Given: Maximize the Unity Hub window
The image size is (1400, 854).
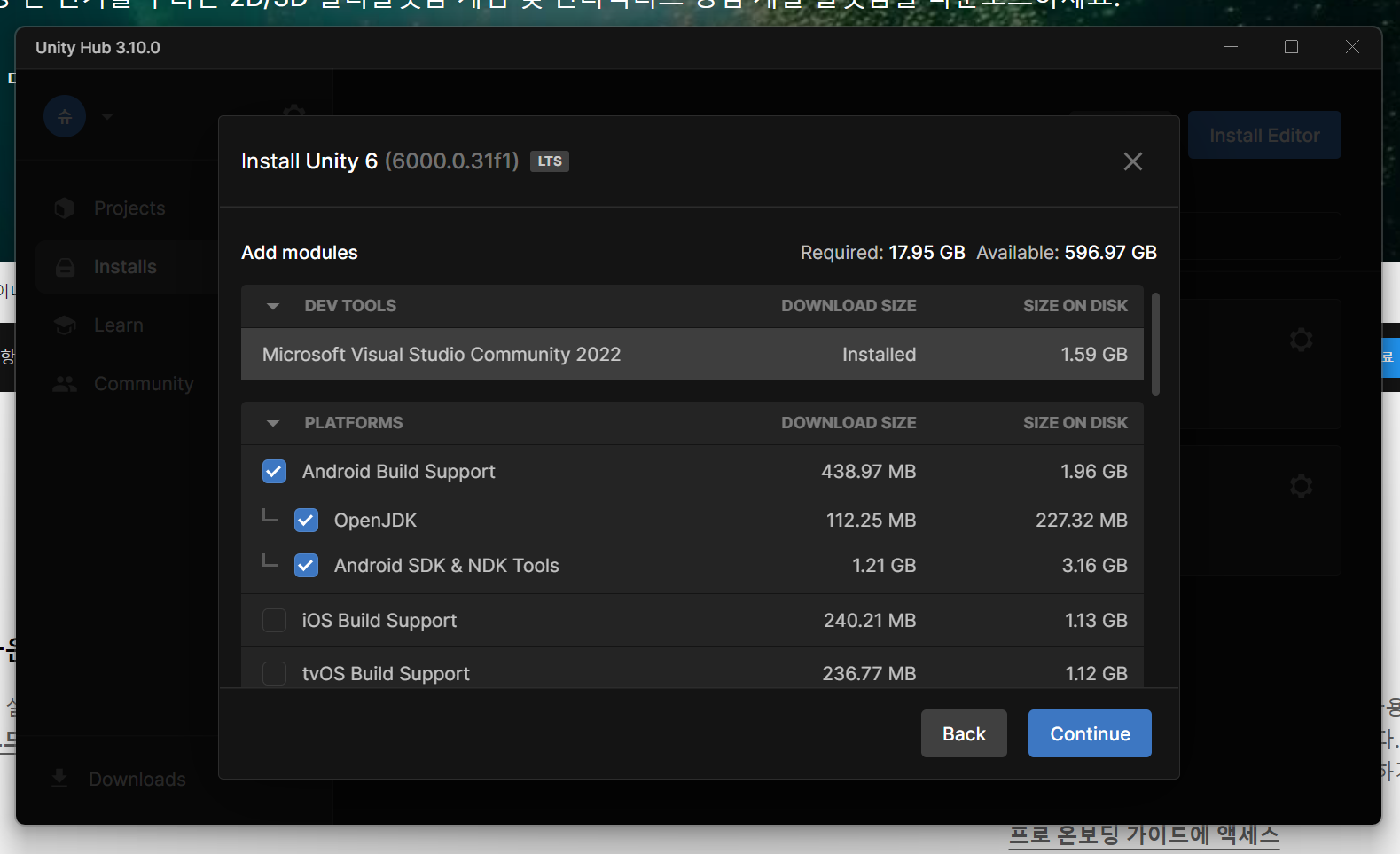Looking at the screenshot, I should point(1291,47).
